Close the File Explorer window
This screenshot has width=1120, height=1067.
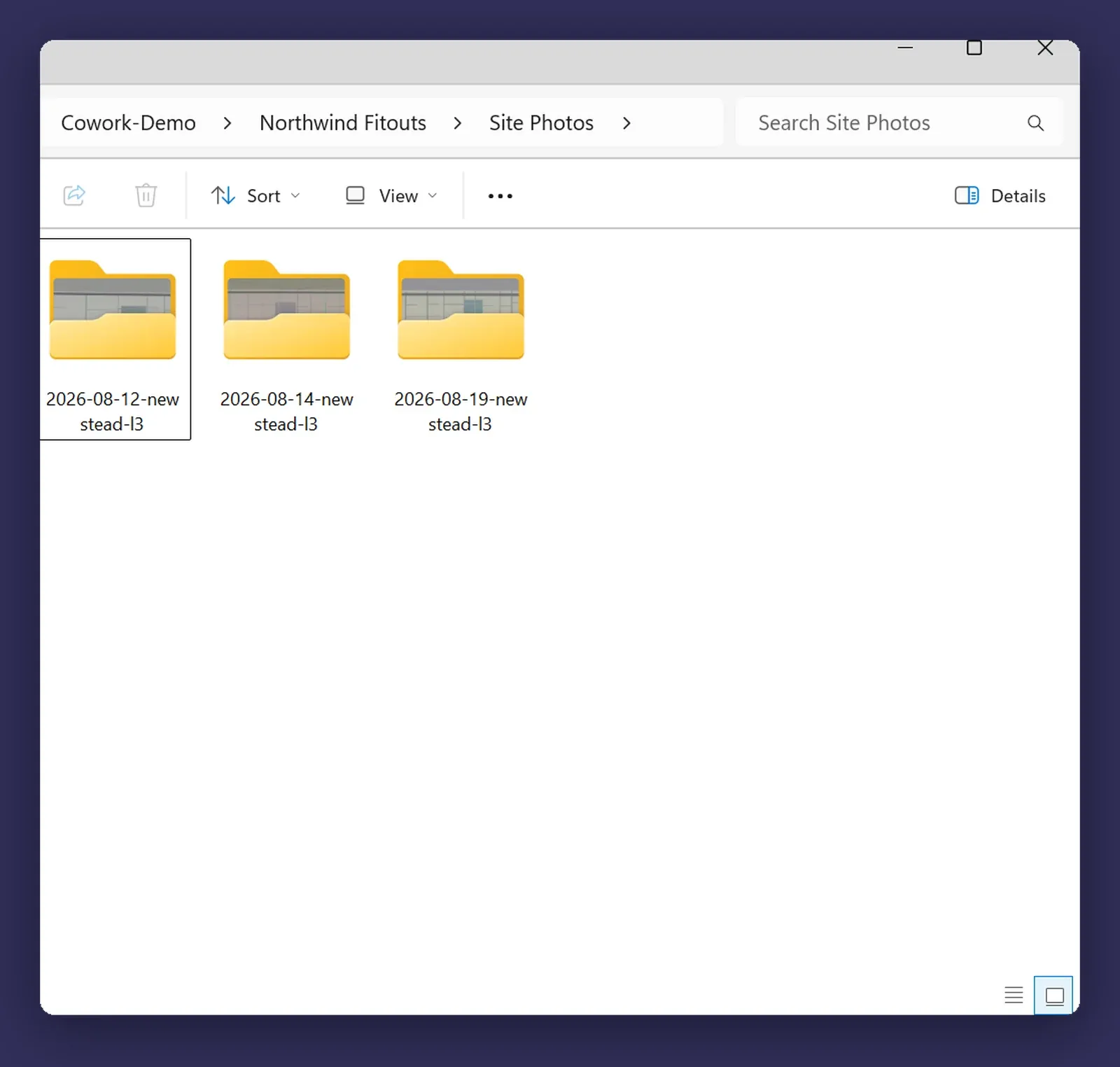(1045, 48)
